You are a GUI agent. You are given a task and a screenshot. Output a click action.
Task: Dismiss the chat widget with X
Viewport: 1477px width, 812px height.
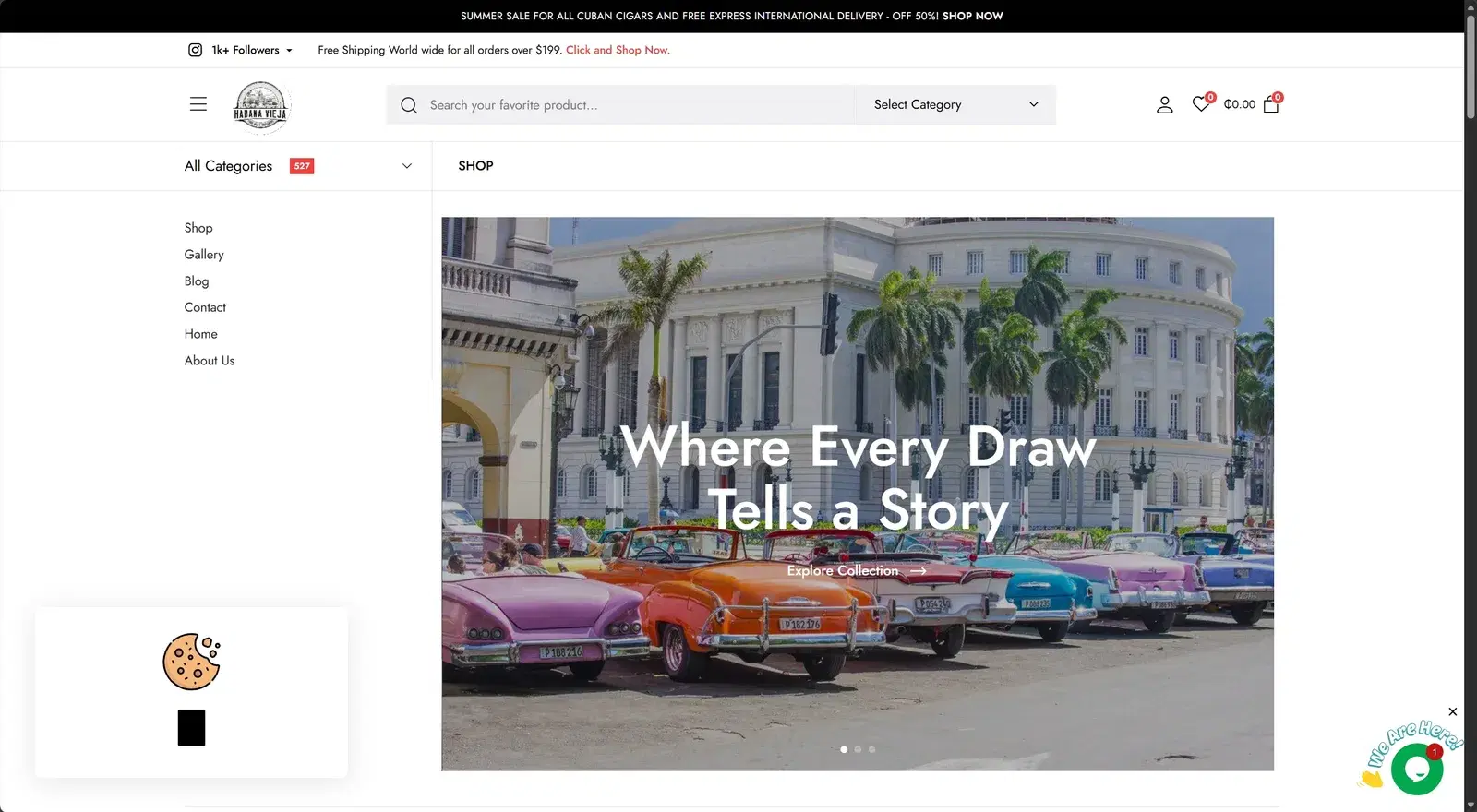(x=1453, y=711)
